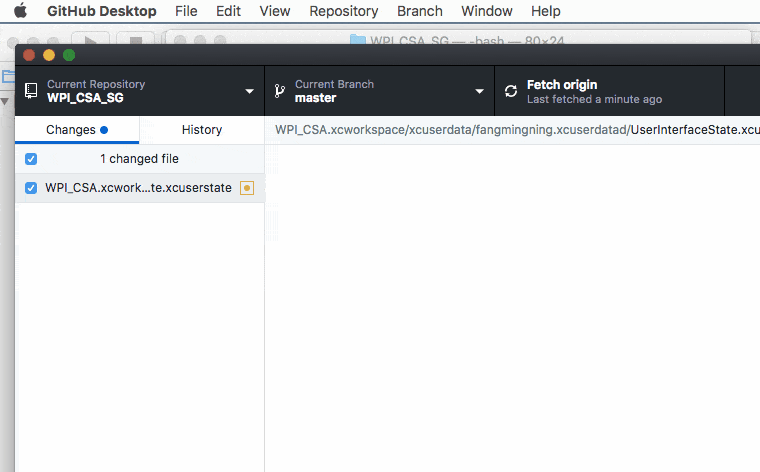Open the Branch menu
The image size is (760, 472).
420,11
